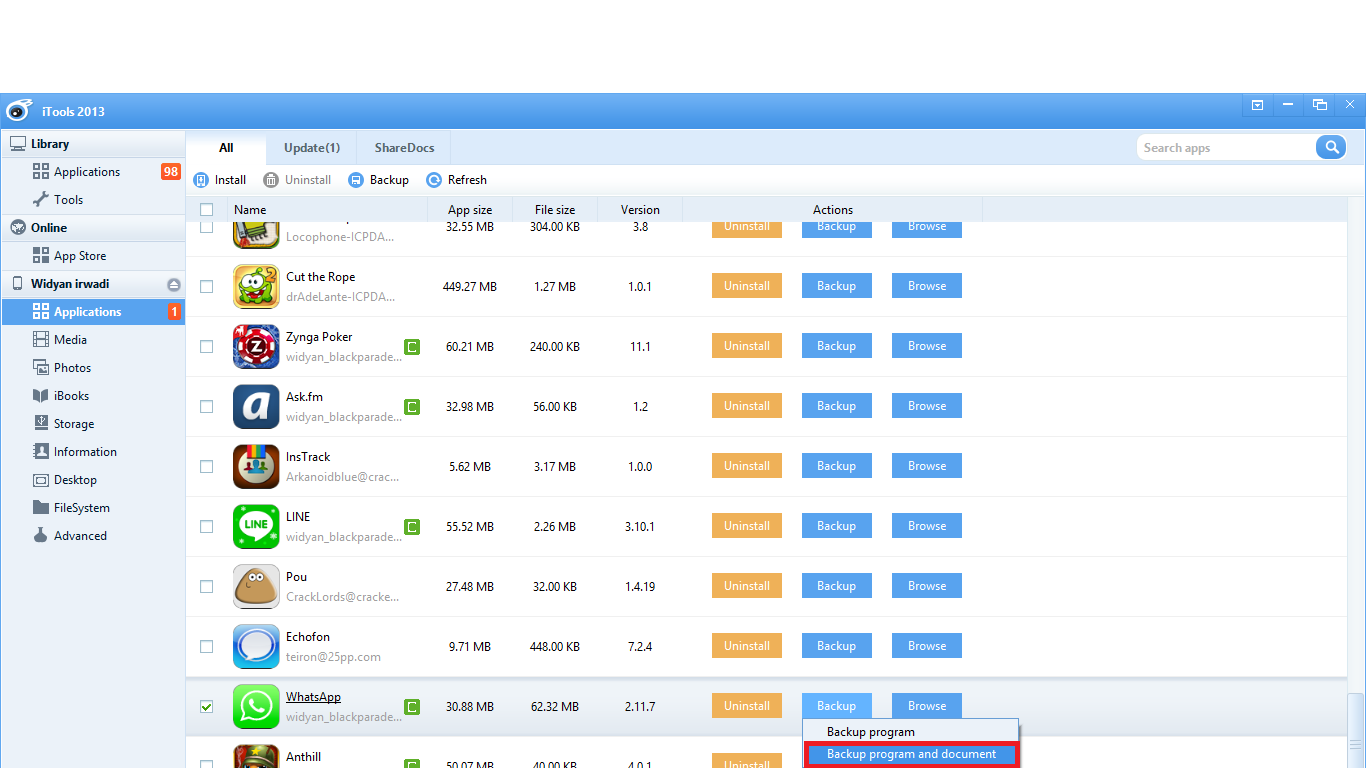Click green badge next to WhatsApp

412,707
